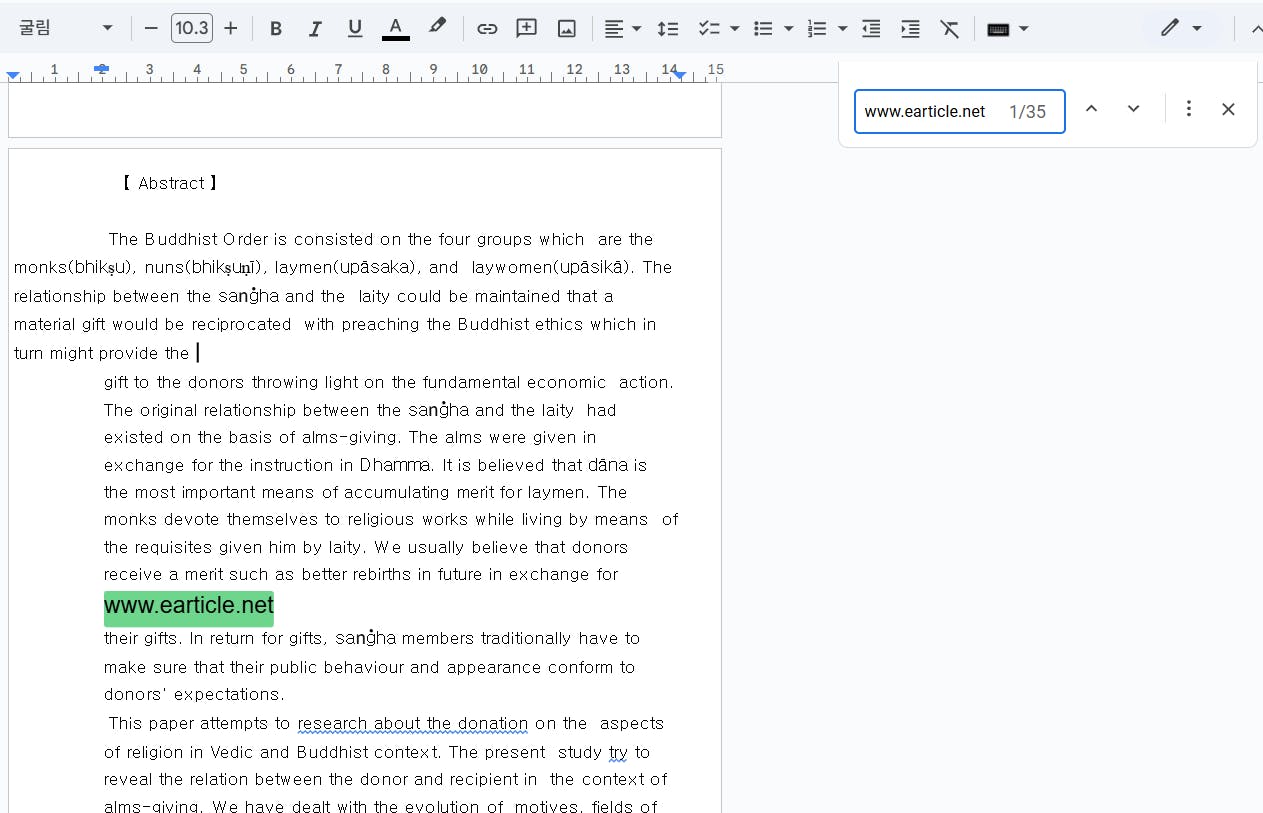Expand bulleted list style options
The image size is (1263, 813).
pyautogui.click(x=789, y=29)
